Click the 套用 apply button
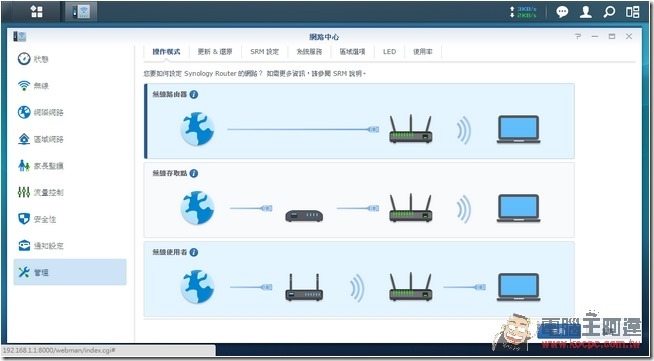Screen dimensions: 654x361 [559, 331]
